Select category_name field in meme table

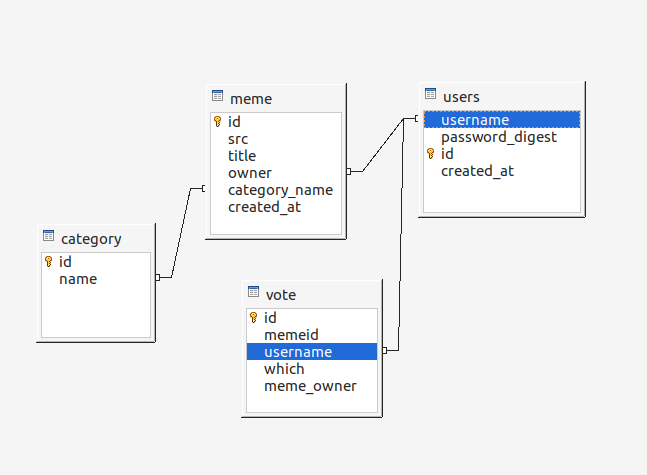tap(276, 190)
